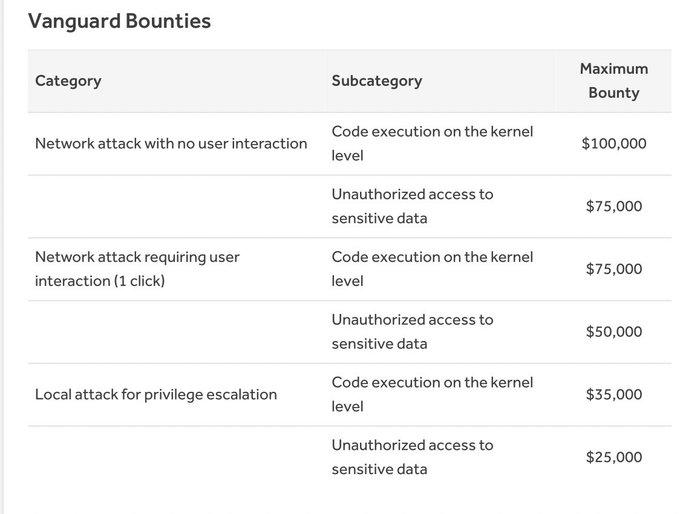Click Network attack with no user interaction
680x514 pixels.
171,144
